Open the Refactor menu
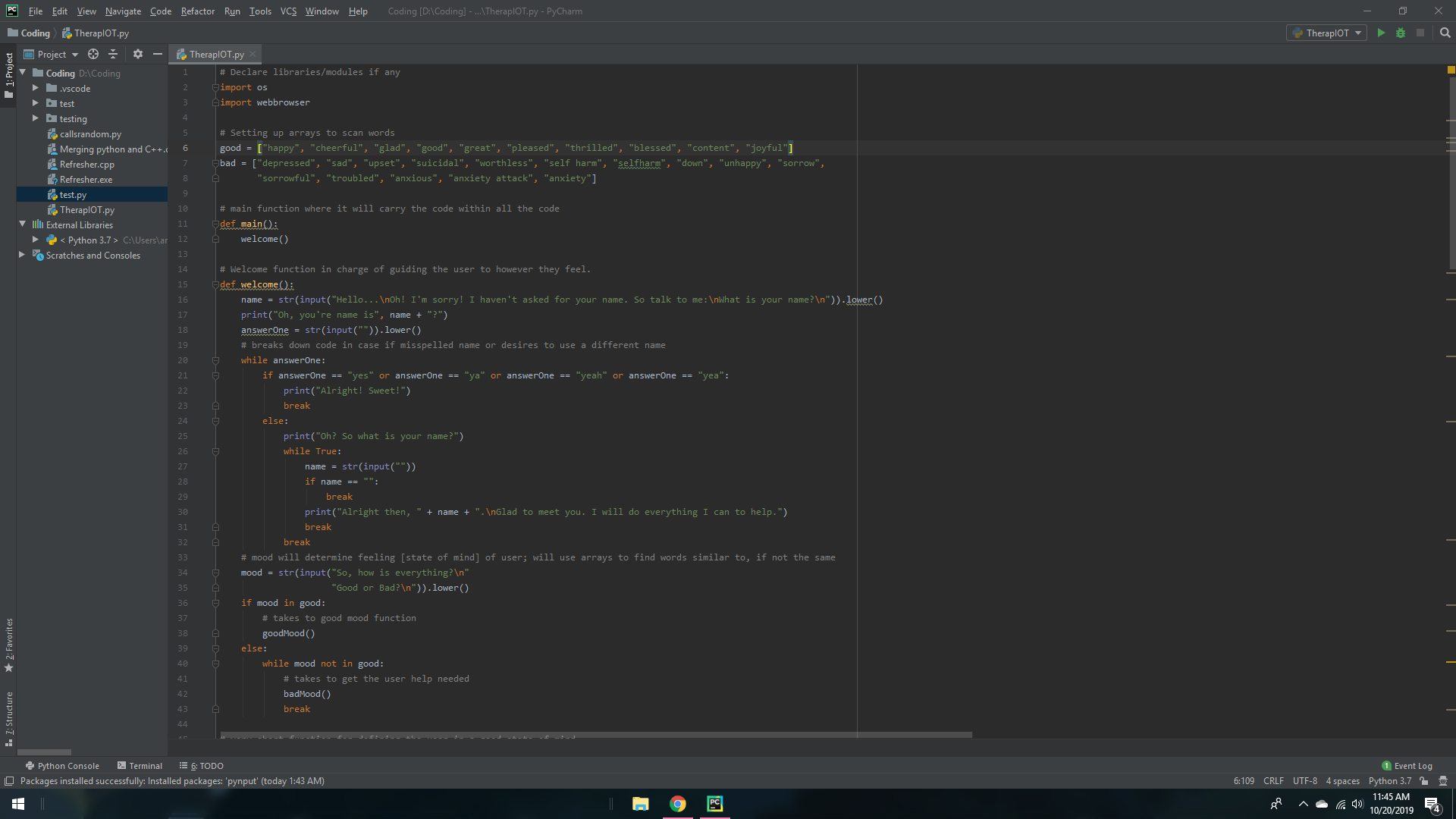1456x819 pixels. [197, 11]
